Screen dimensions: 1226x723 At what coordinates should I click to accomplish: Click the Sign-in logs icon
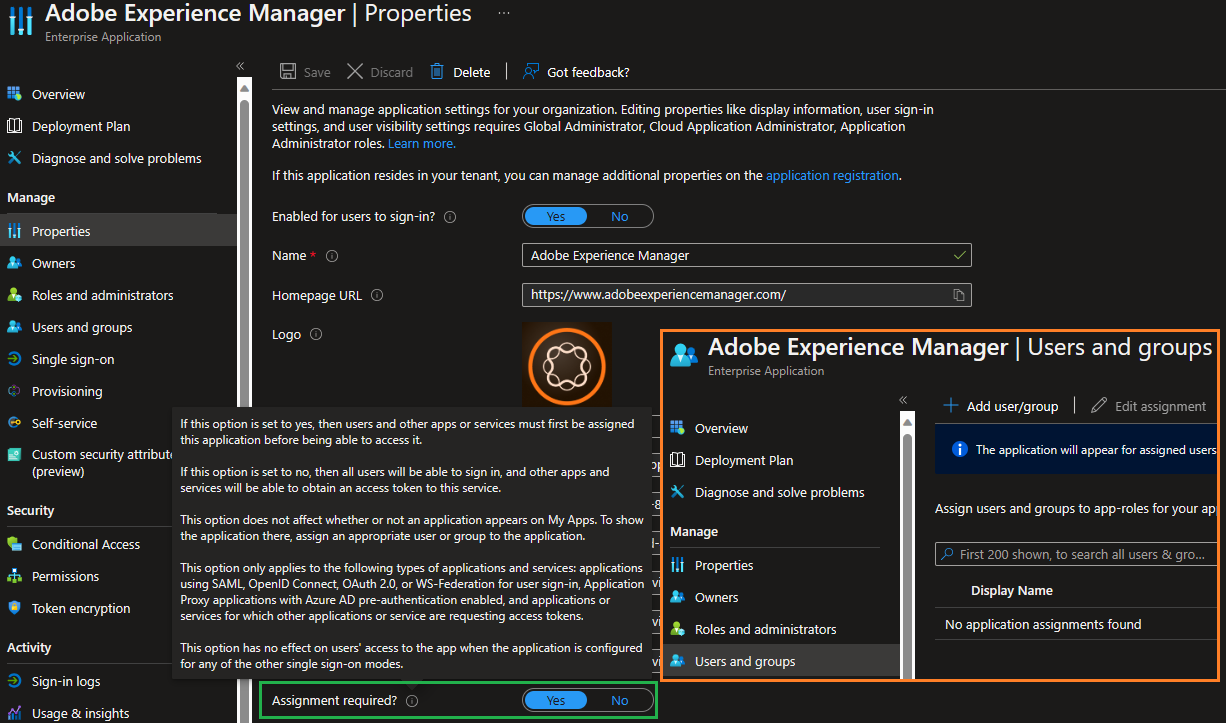click(14, 681)
